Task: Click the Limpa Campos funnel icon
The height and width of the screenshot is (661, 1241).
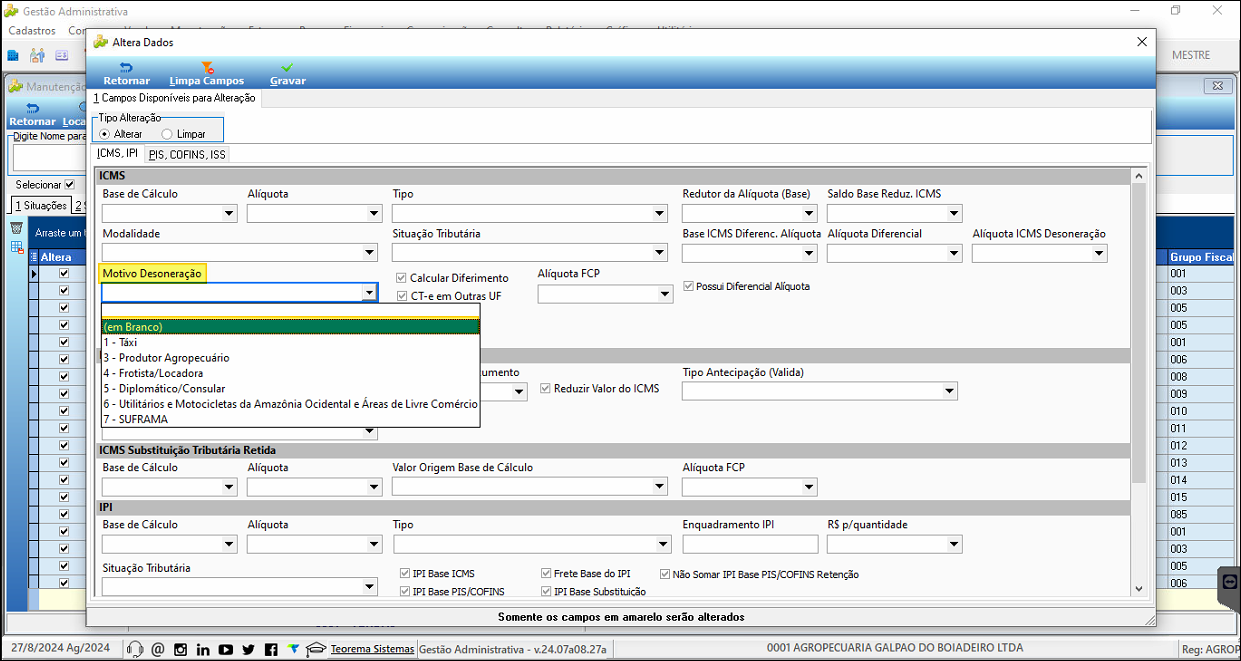Action: point(207,68)
